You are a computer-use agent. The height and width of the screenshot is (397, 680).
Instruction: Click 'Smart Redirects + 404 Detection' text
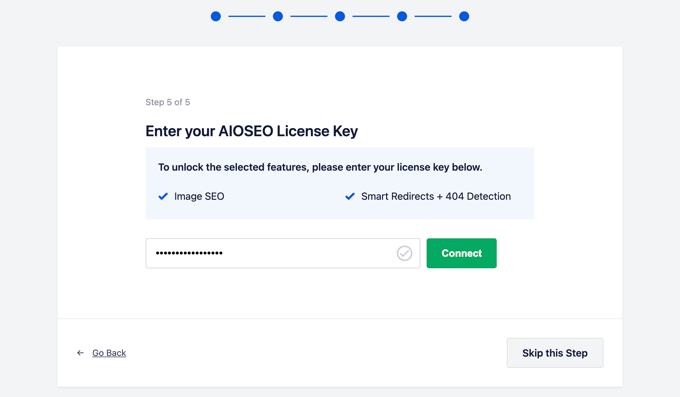tap(436, 196)
